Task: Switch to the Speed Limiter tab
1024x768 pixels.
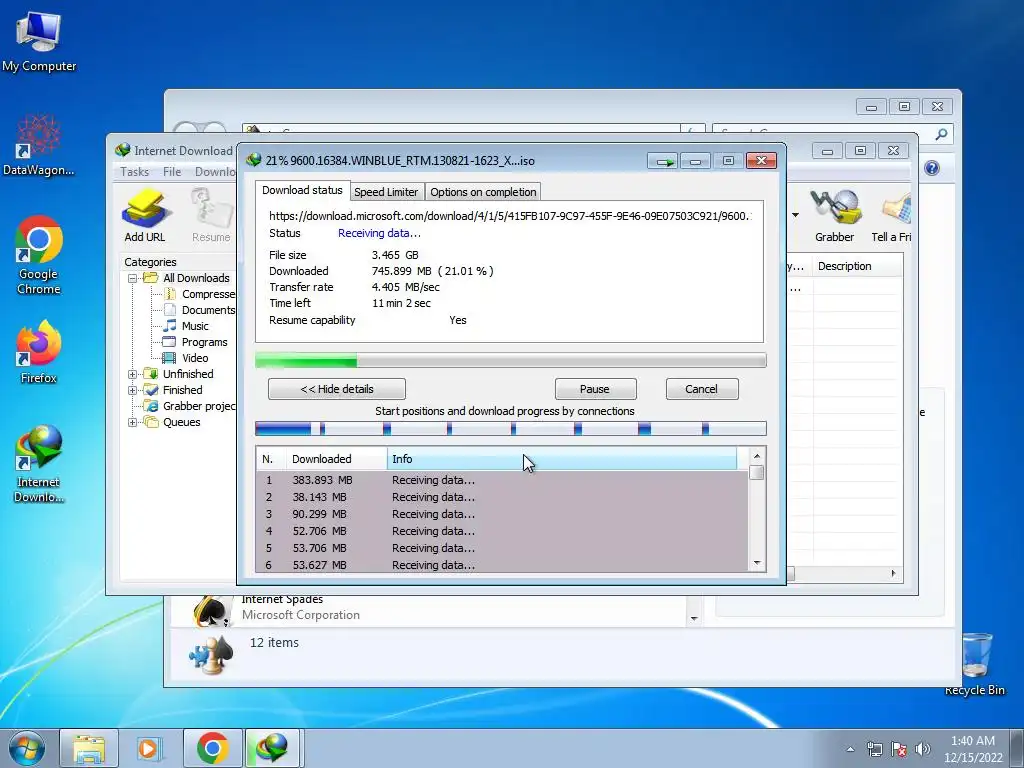Action: click(386, 192)
